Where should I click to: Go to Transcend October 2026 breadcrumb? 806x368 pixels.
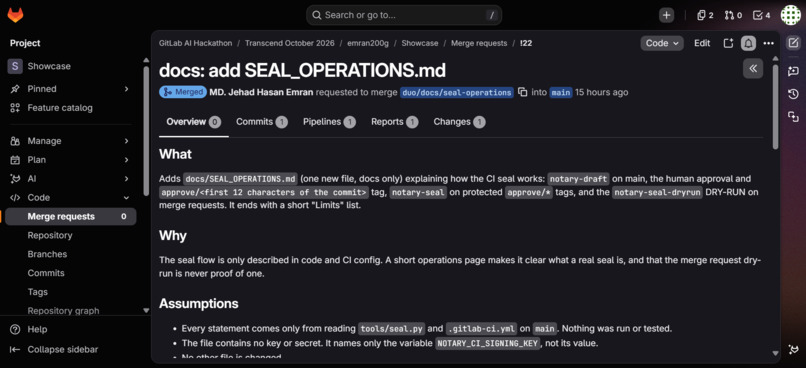tap(289, 43)
